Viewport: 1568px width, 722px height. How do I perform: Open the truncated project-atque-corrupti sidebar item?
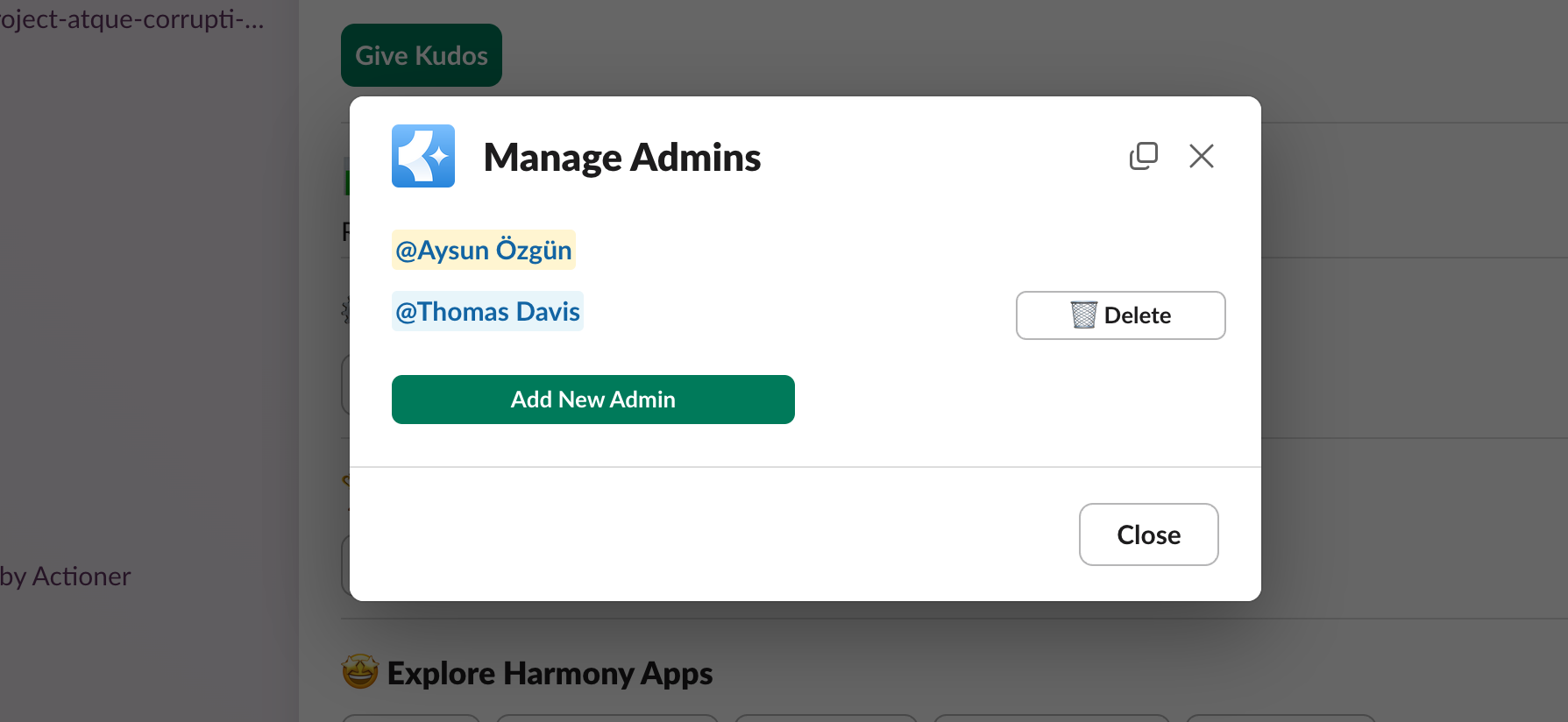pos(131,19)
